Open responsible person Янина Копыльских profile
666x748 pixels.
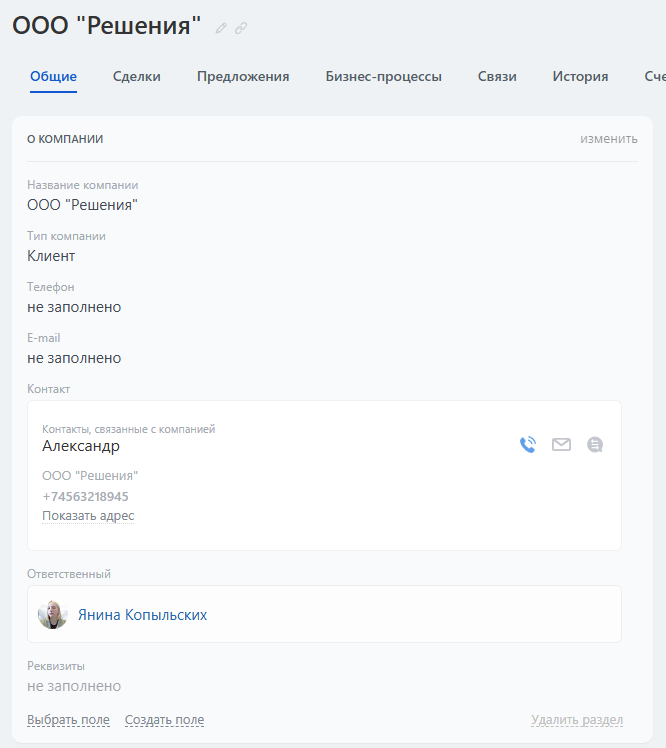(142, 615)
